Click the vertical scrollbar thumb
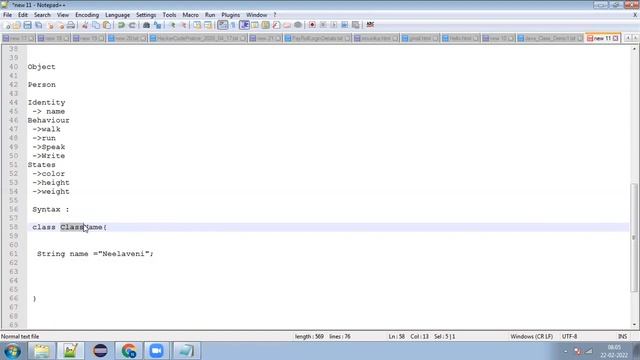The width and height of the screenshot is (640, 360). [634, 238]
